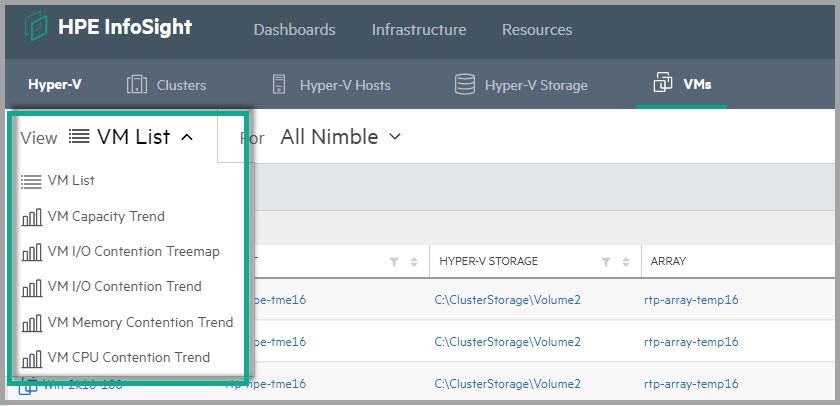Screen dimensions: 840x406
Task: Click the Hyper-V Storage database icon
Action: (x=464, y=85)
